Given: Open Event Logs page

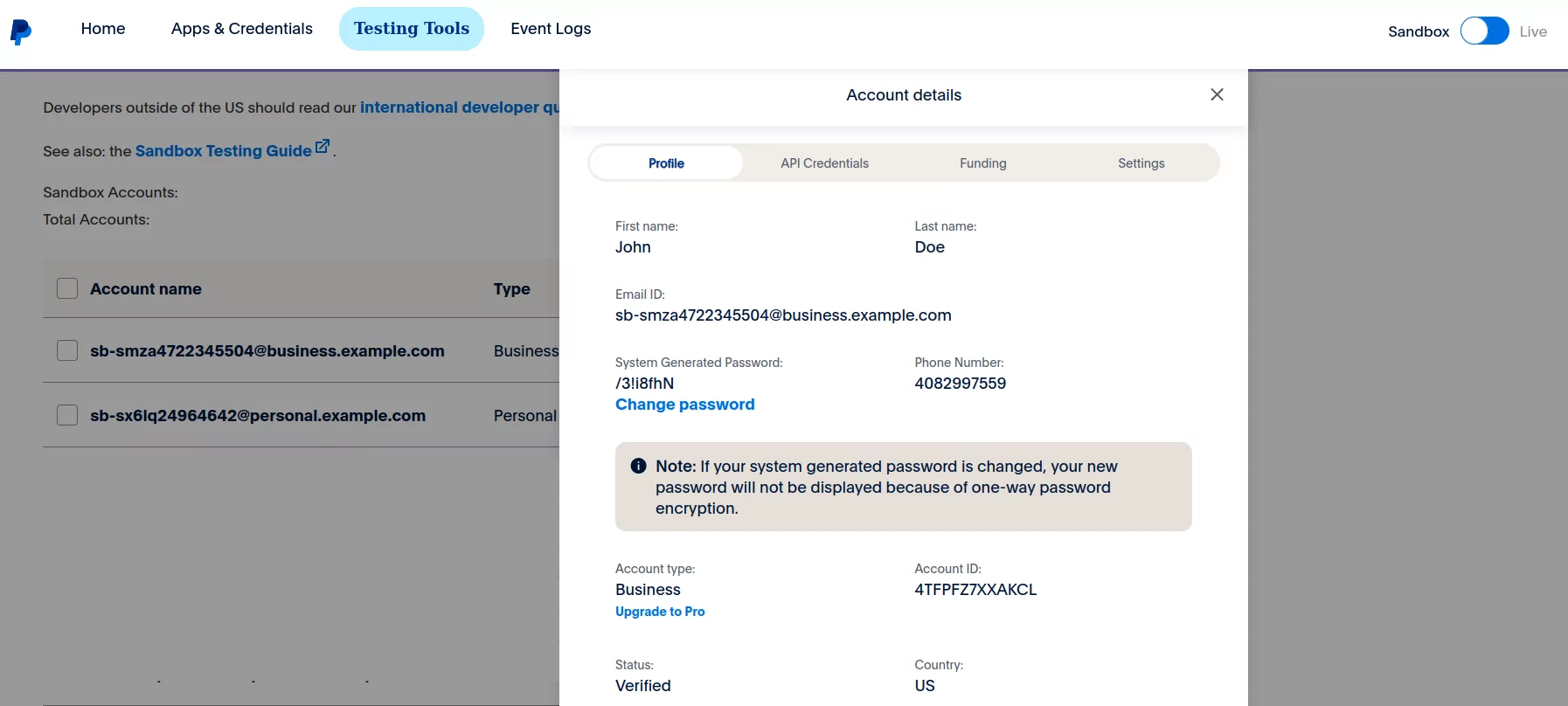Looking at the screenshot, I should pyautogui.click(x=551, y=29).
